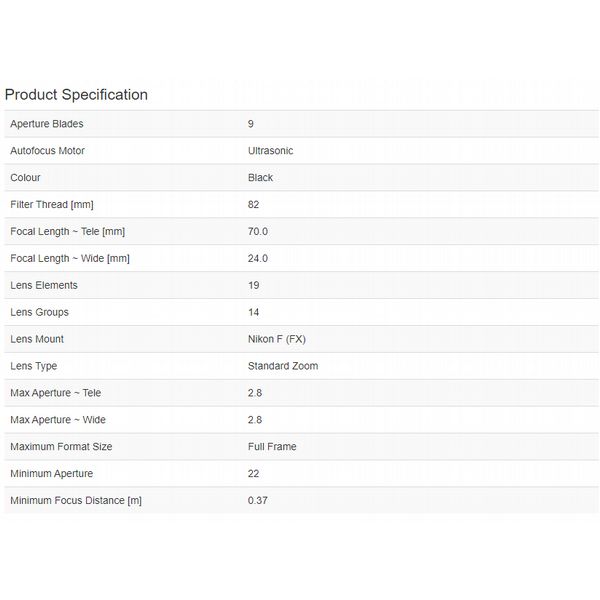Click the Lens Elements row label
The height and width of the screenshot is (600, 600).
tap(43, 285)
